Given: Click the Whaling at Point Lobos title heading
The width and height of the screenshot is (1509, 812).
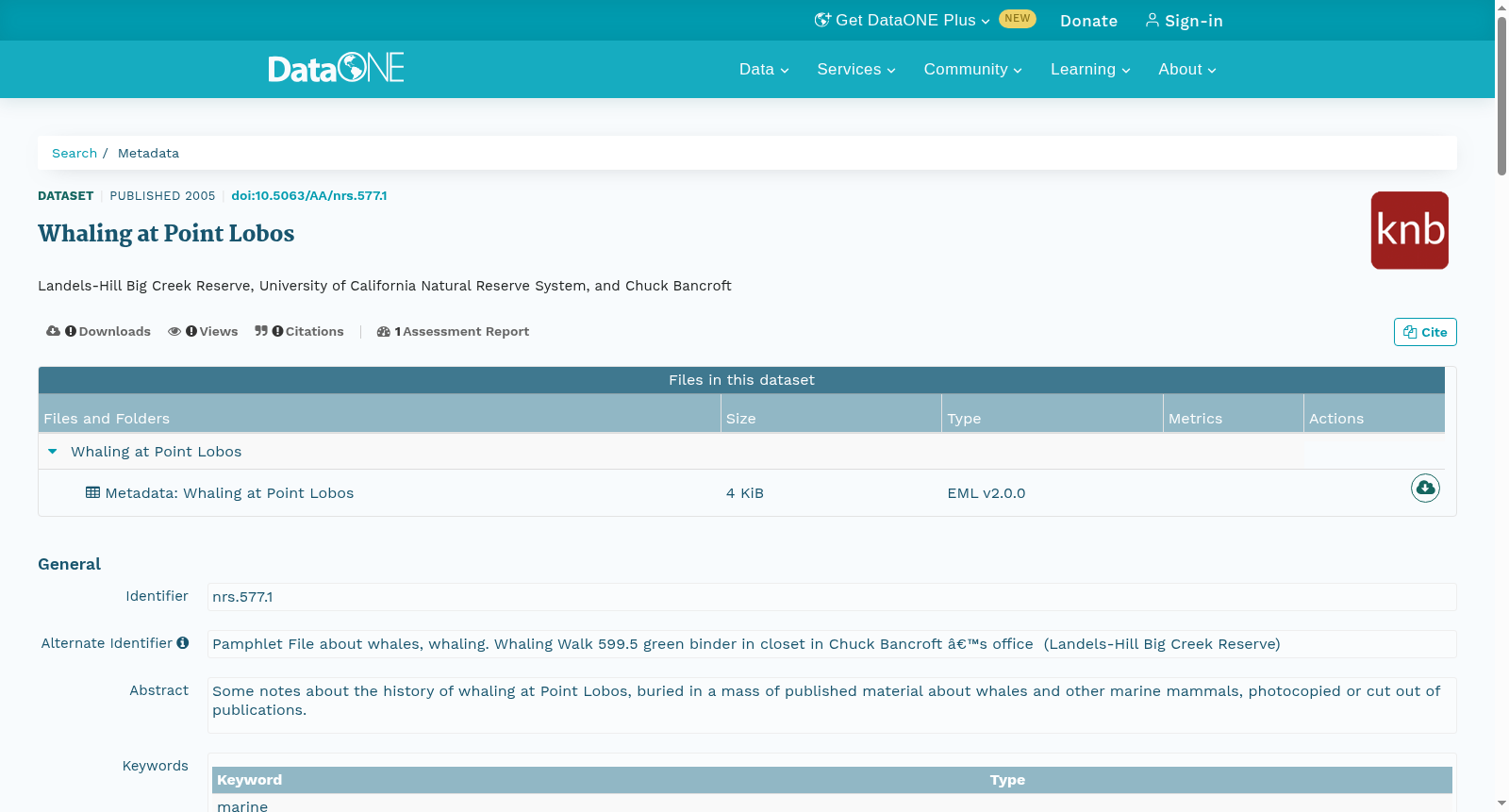Looking at the screenshot, I should tap(166, 233).
